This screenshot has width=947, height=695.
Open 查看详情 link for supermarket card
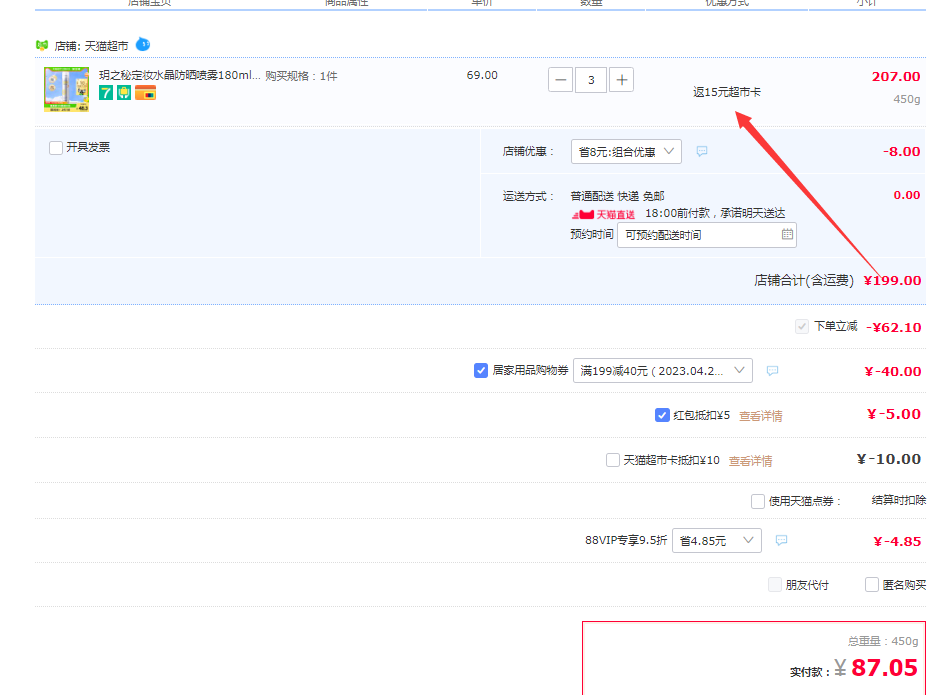point(750,461)
